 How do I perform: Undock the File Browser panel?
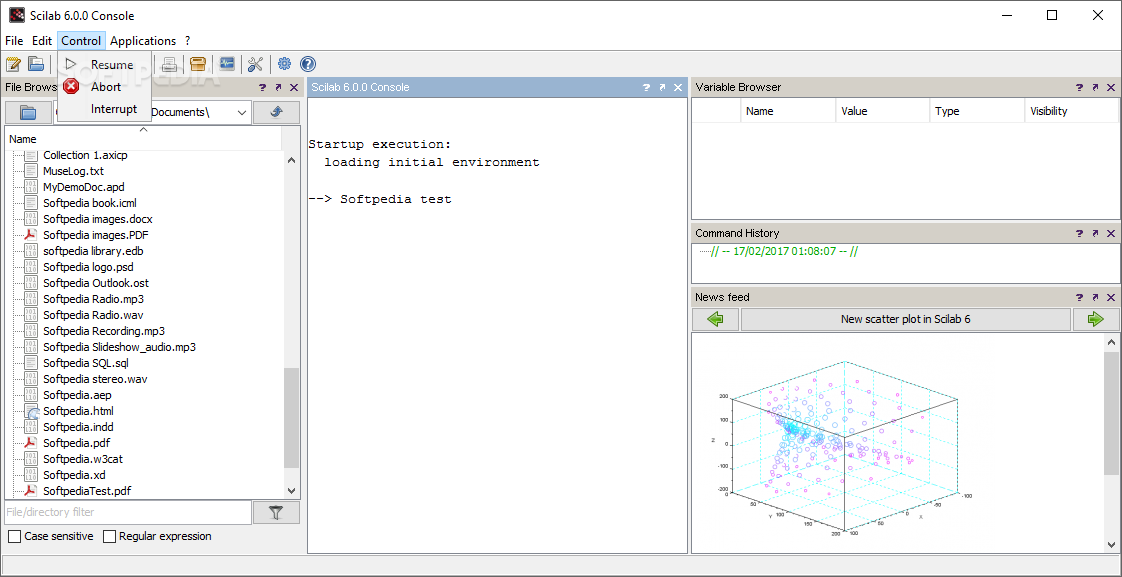click(278, 87)
